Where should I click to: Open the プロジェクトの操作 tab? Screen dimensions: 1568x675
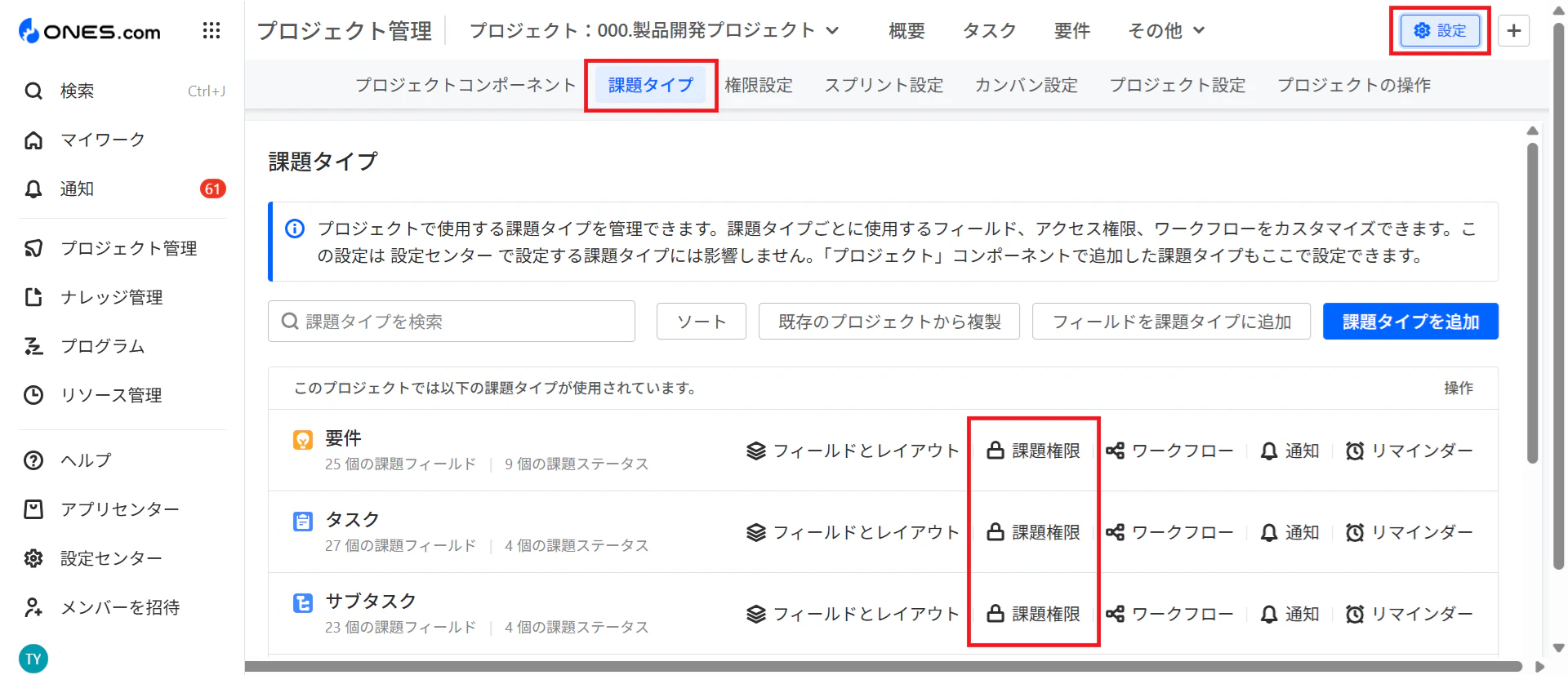point(1354,85)
